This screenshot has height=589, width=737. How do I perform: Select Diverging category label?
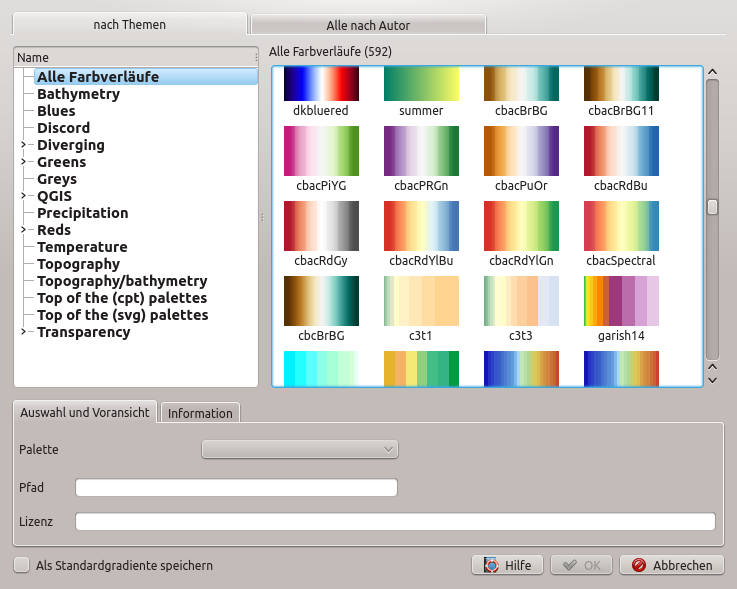(71, 145)
